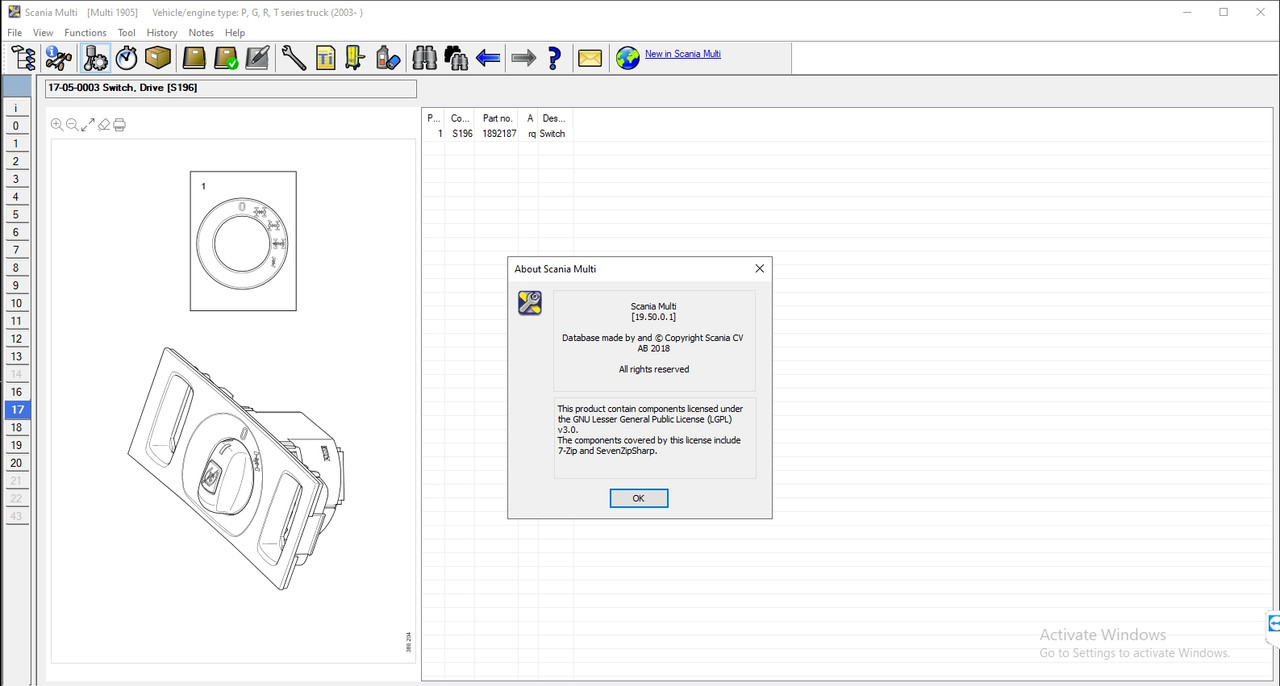Print the illustration using printer icon
This screenshot has width=1280, height=686.
tap(119, 125)
